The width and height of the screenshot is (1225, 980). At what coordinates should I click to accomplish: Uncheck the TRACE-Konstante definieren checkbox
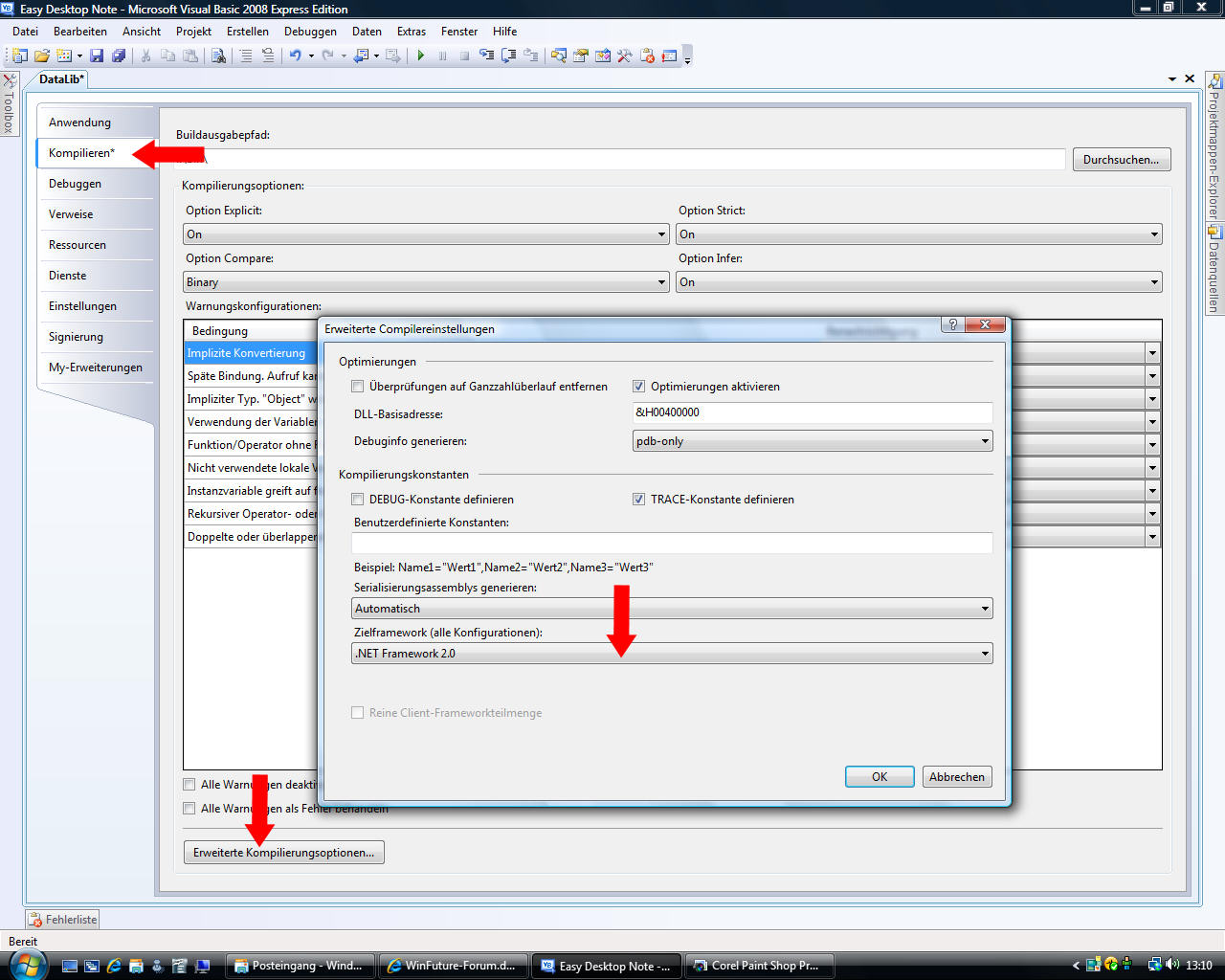coord(638,500)
